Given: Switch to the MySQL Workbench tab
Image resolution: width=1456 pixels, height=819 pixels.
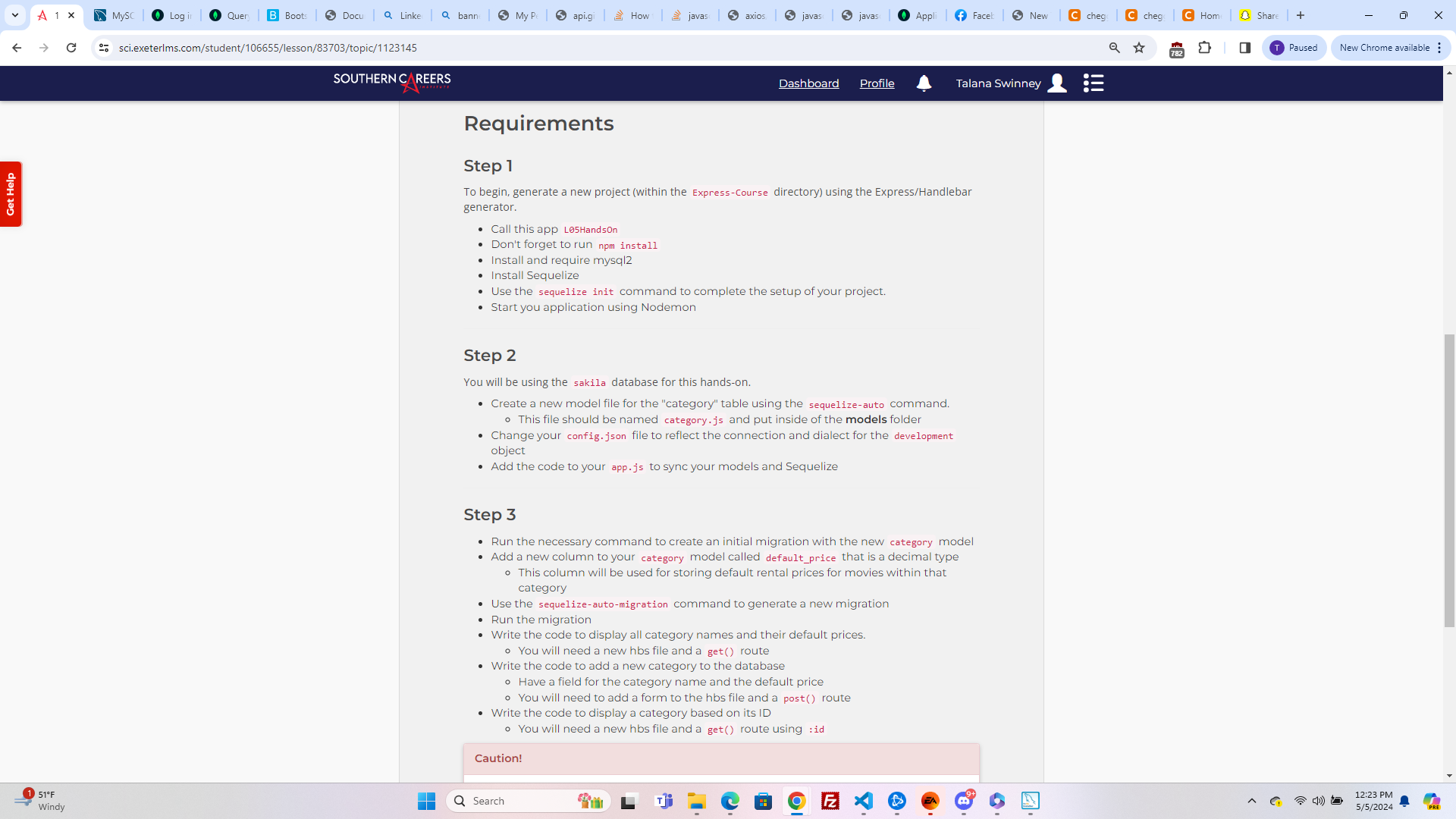Looking at the screenshot, I should 113,15.
